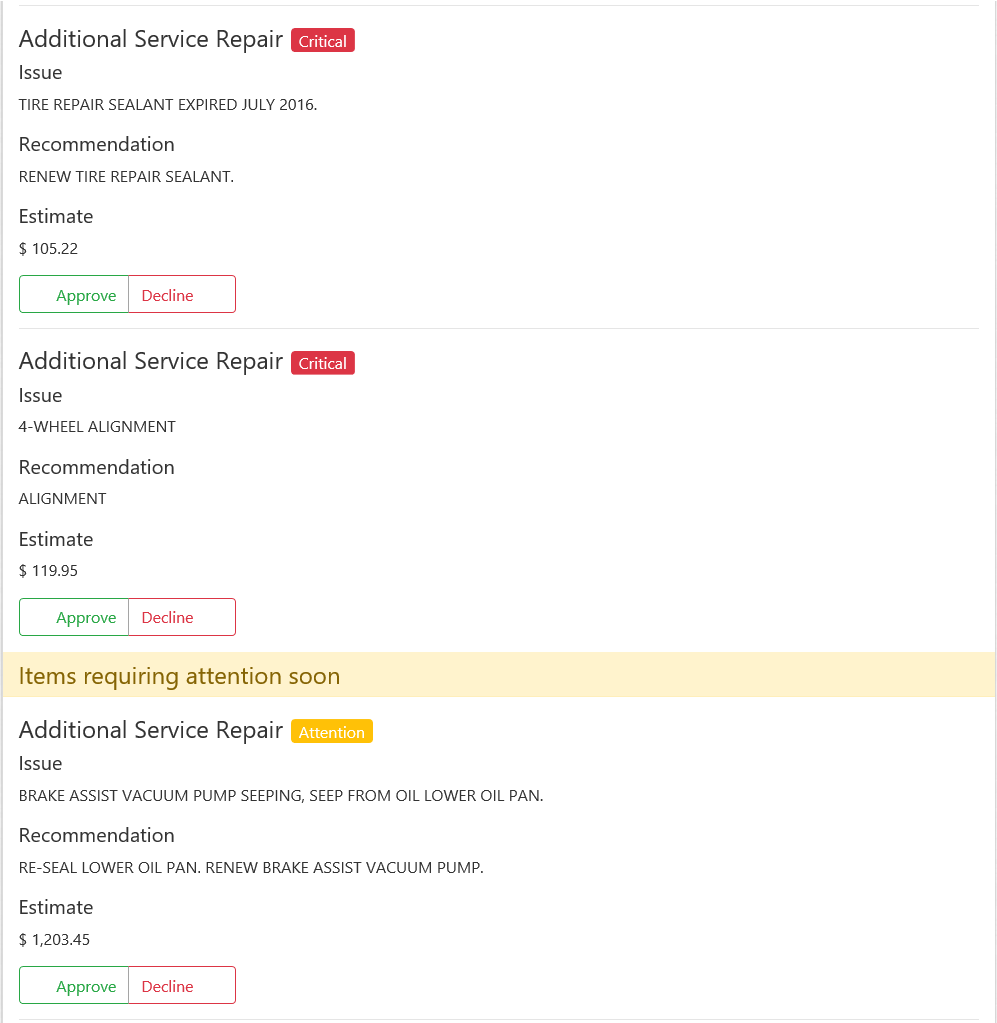The image size is (997, 1023).
Task: Click the tire sealant expired July 2016 issue text
Action: pyautogui.click(x=167, y=105)
